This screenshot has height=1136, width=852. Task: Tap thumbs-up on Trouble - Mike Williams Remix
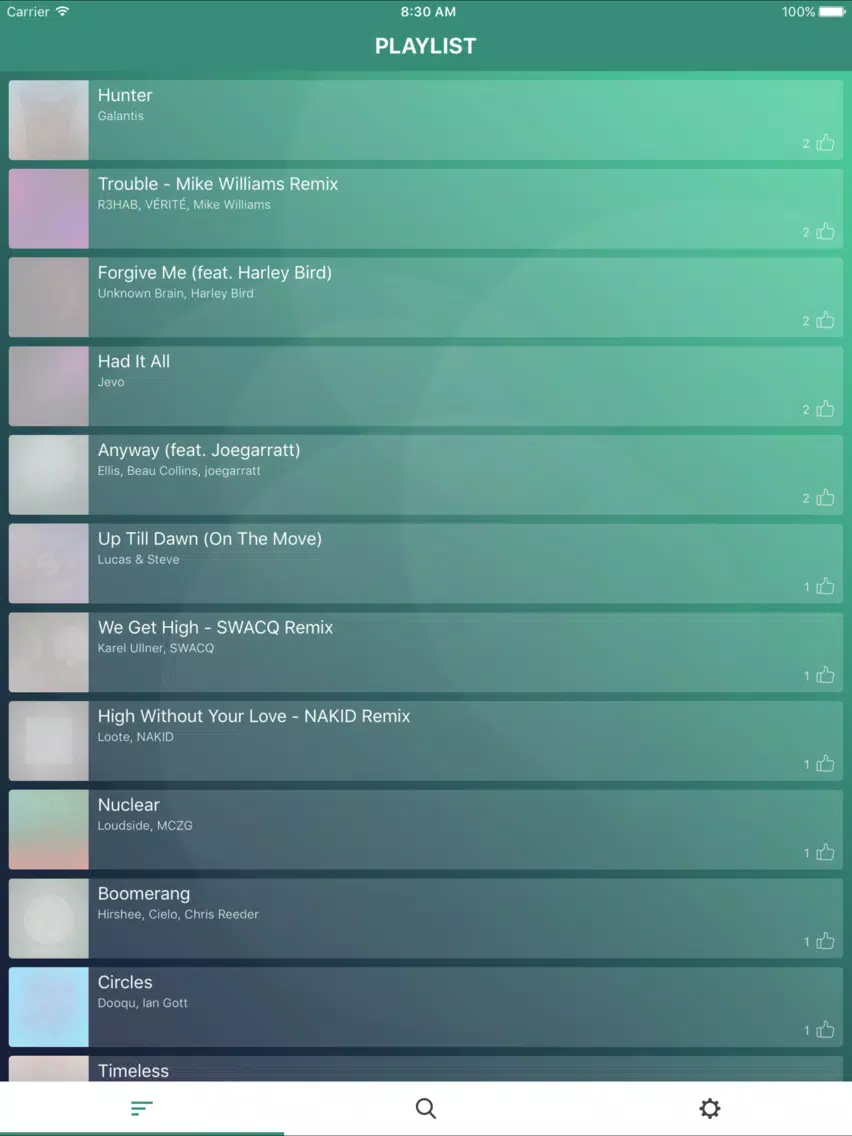(825, 232)
